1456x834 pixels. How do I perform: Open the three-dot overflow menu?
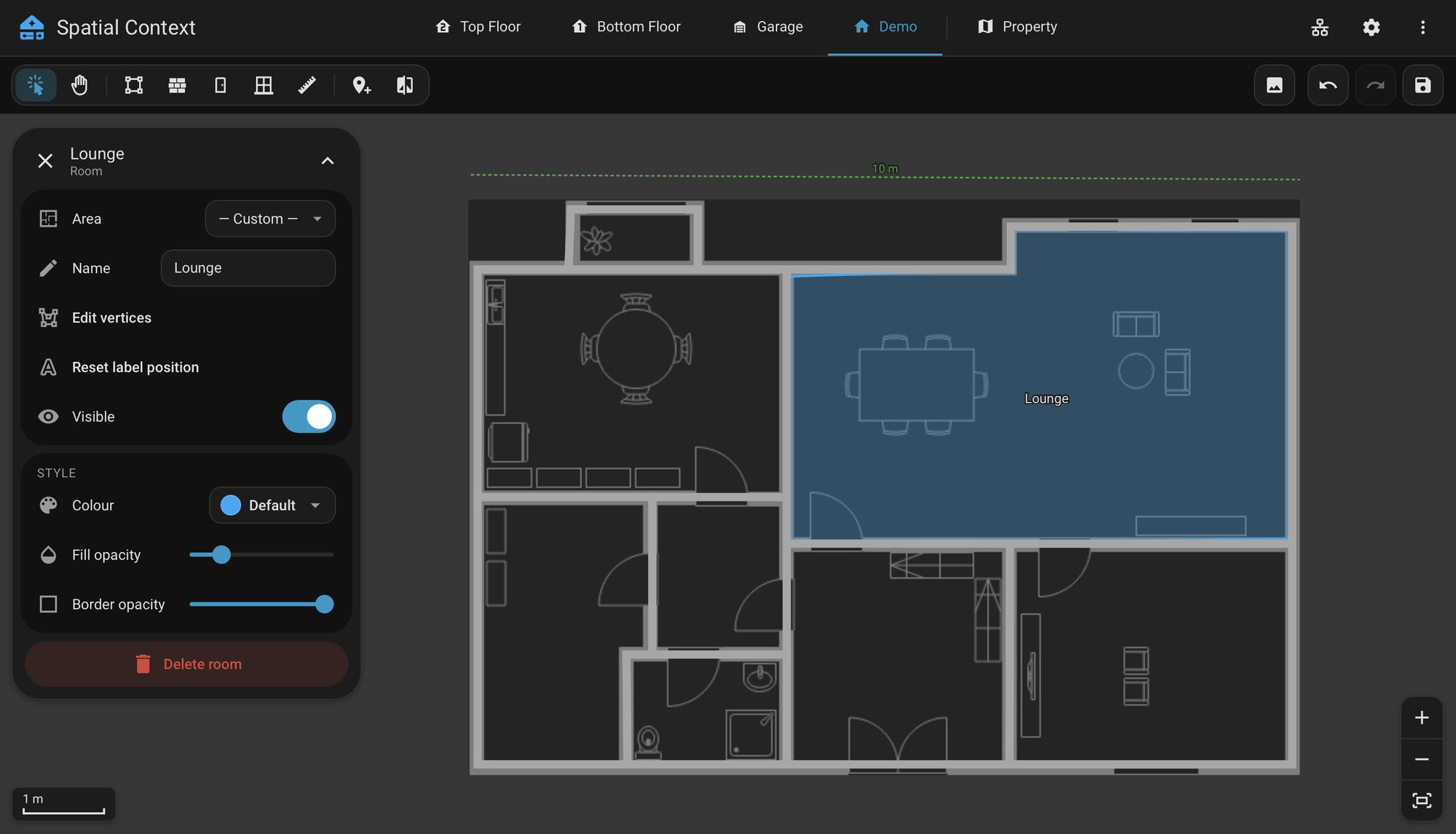coord(1423,28)
